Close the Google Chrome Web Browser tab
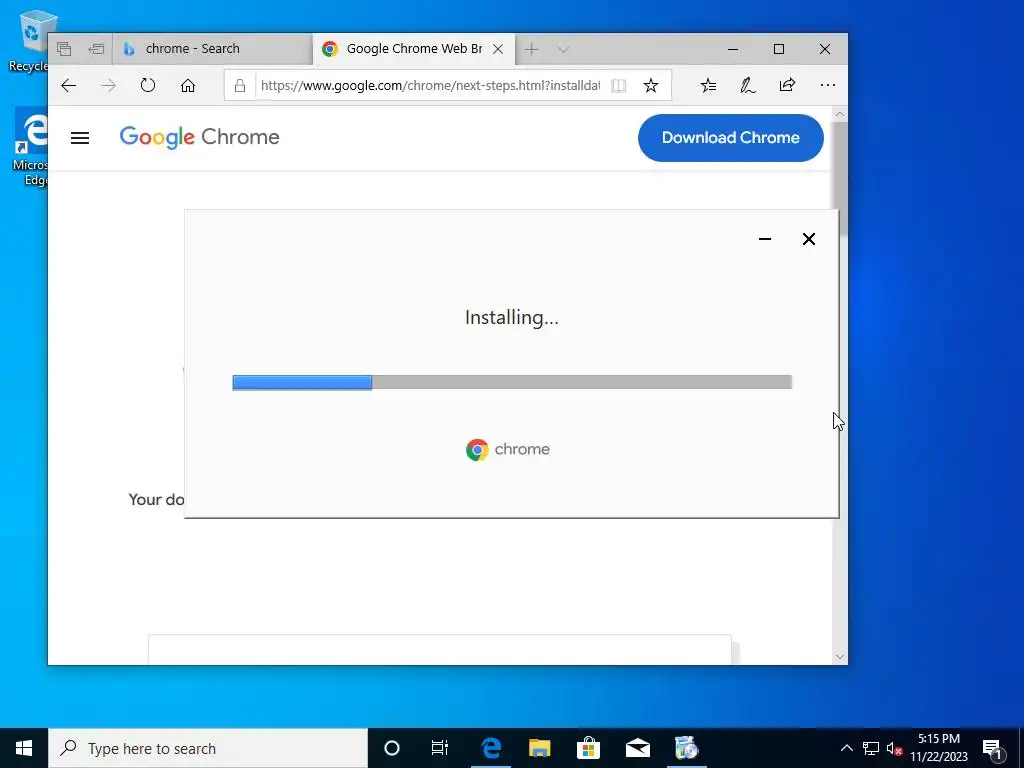 point(498,49)
